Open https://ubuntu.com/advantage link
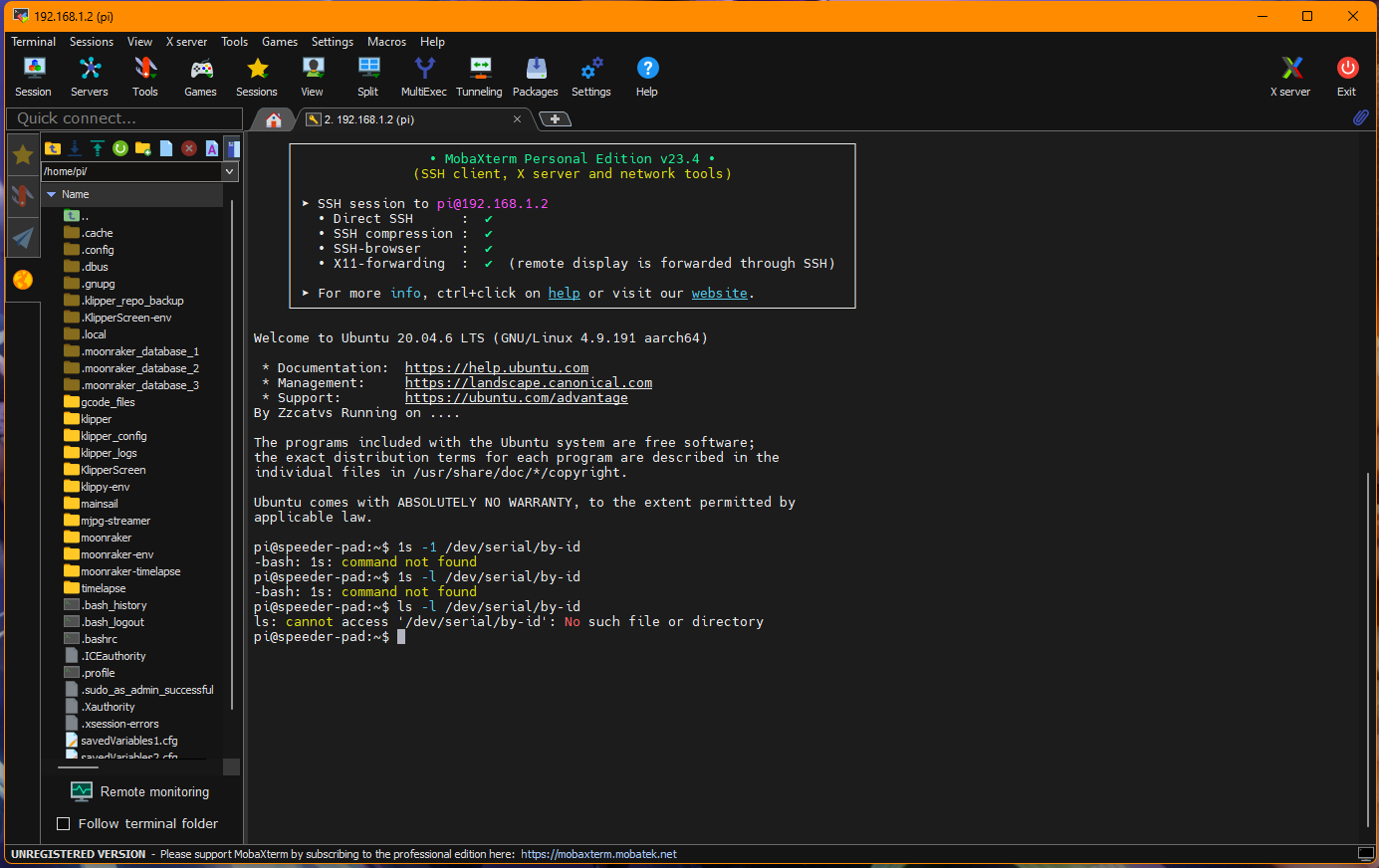Image resolution: width=1379 pixels, height=868 pixels. click(x=517, y=397)
